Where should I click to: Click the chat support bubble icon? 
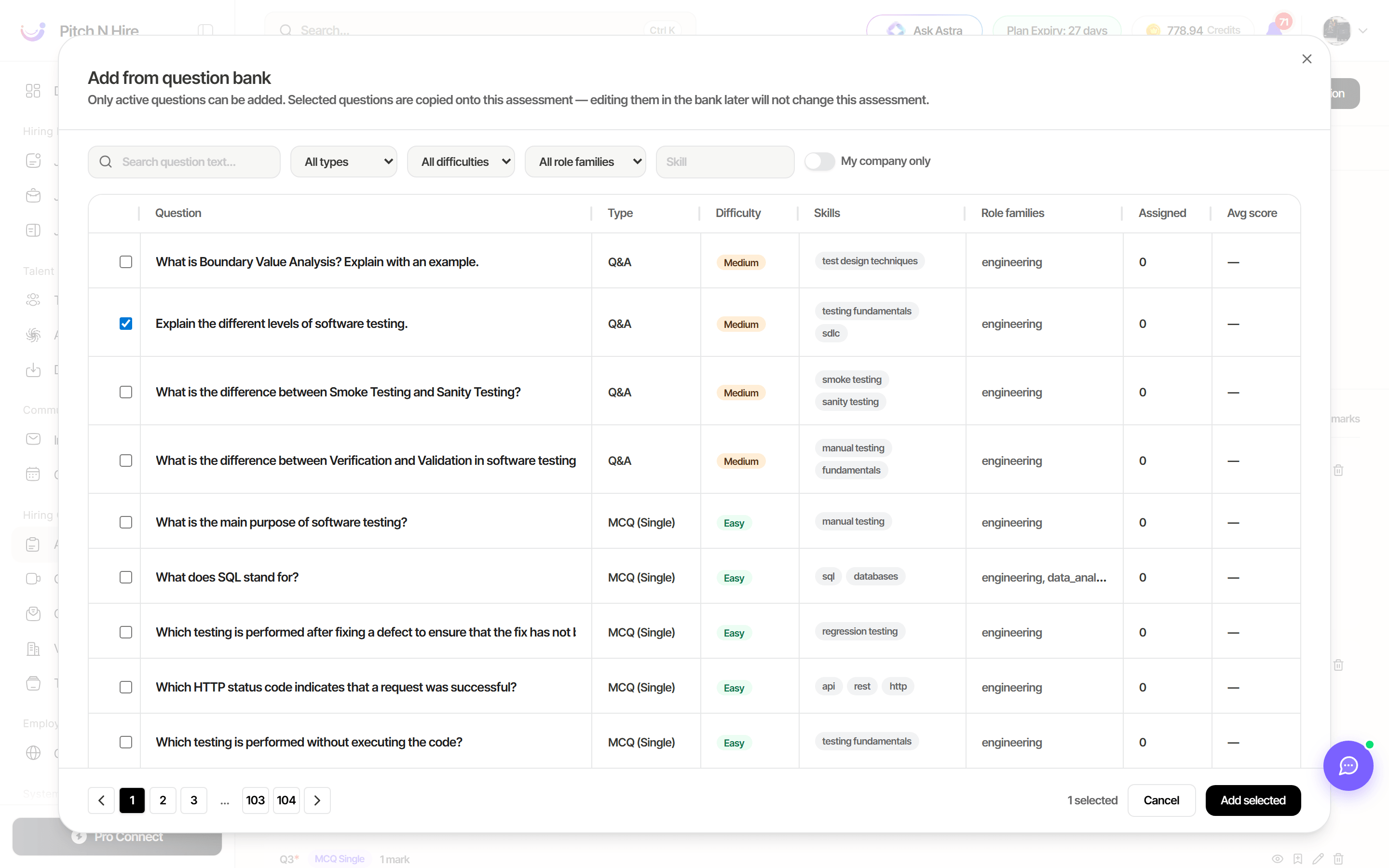pos(1348,765)
